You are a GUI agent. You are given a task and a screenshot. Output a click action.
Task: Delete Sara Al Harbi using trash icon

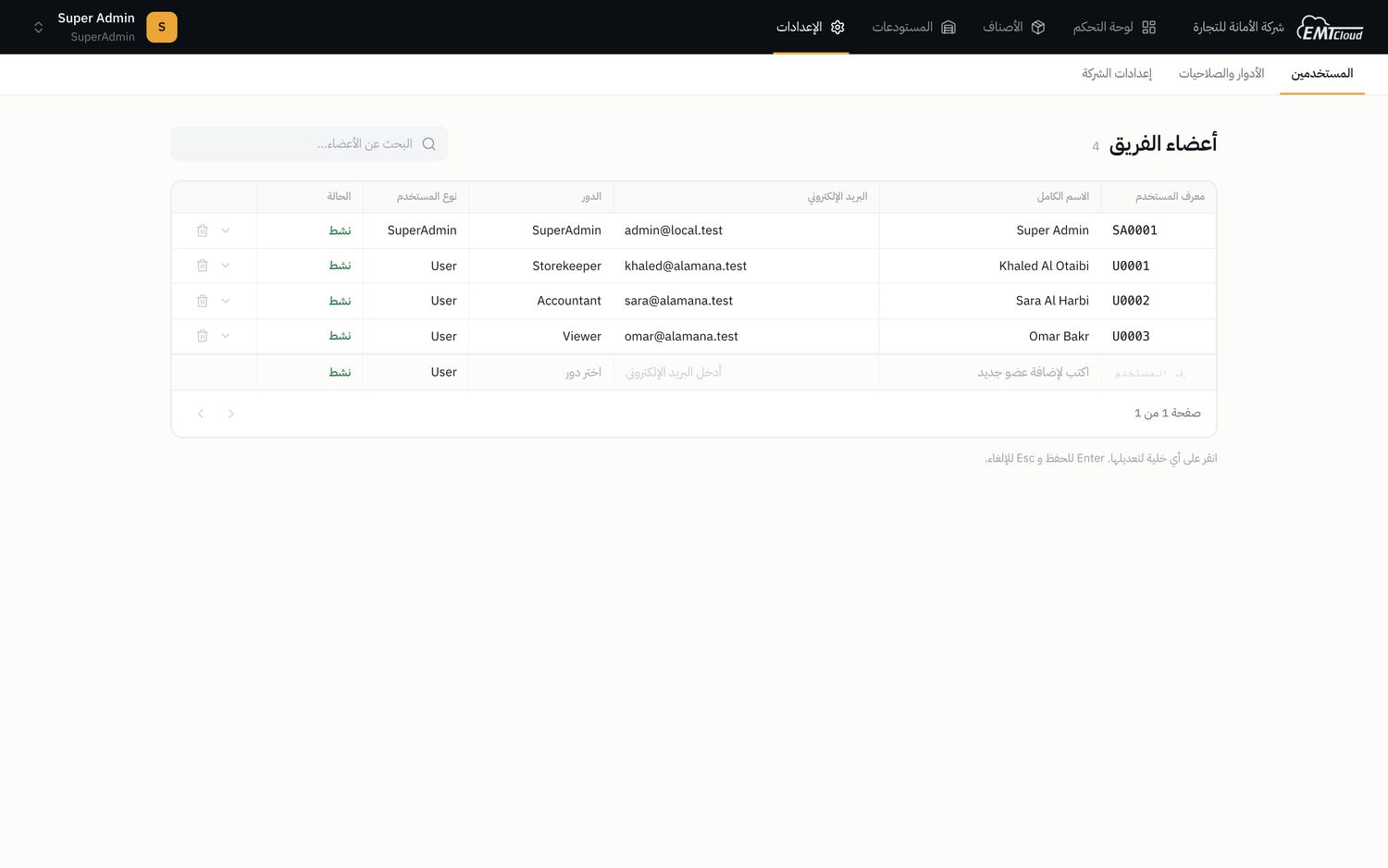click(202, 301)
